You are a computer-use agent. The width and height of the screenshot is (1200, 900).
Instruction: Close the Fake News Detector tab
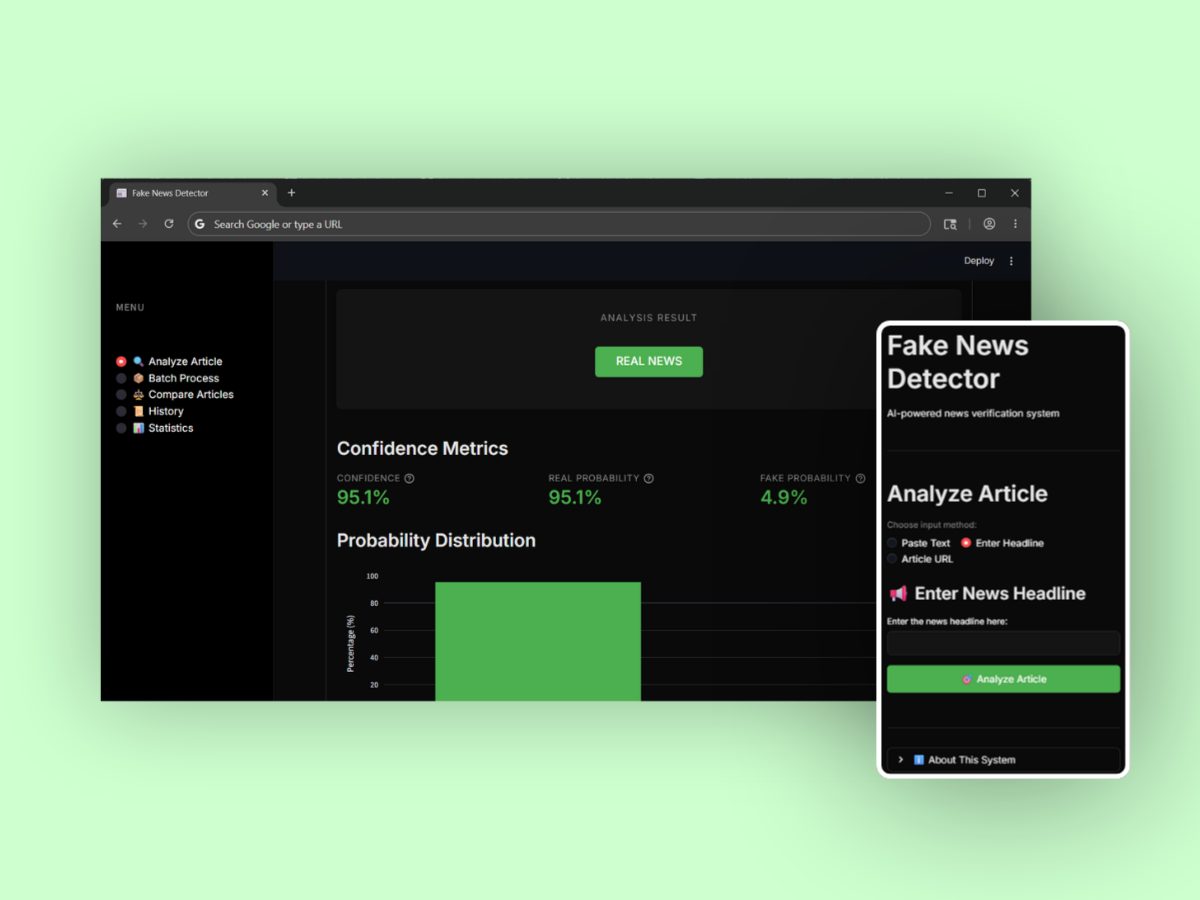click(265, 193)
